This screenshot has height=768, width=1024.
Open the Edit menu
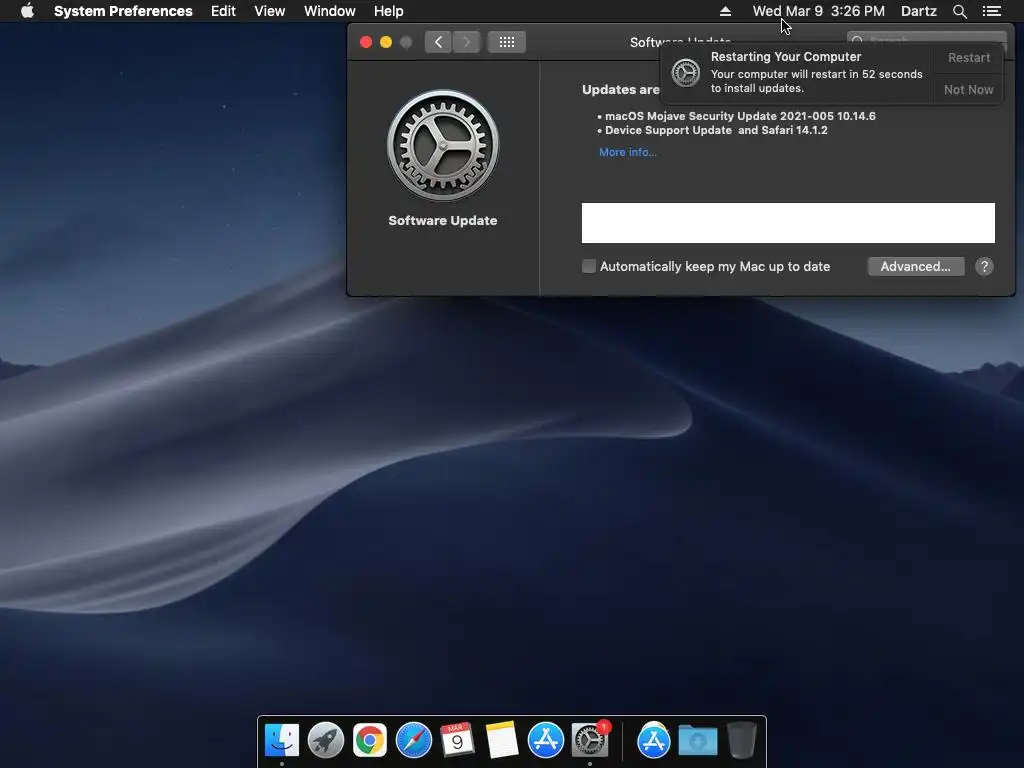click(223, 11)
